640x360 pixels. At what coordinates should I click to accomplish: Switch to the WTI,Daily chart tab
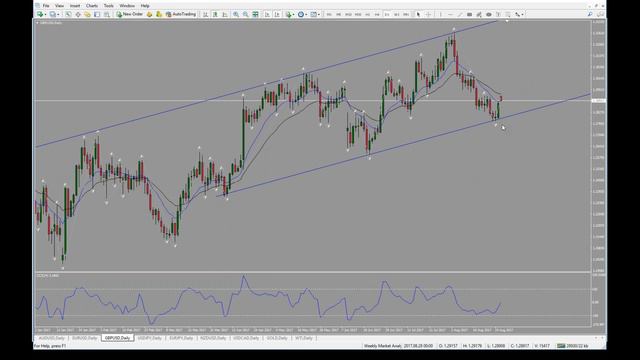(x=304, y=338)
